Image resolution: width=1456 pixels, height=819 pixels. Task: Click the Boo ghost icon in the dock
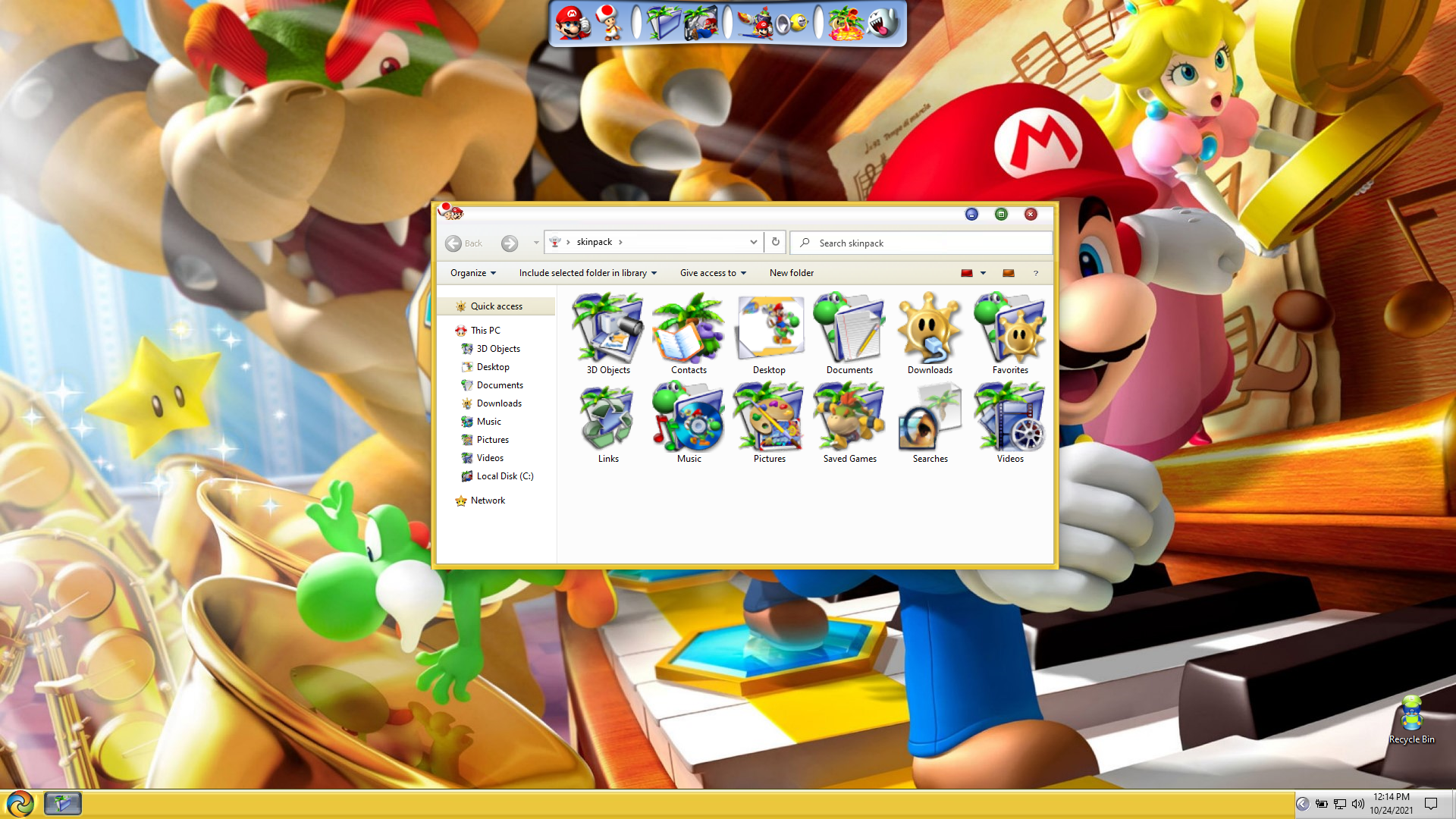click(883, 23)
